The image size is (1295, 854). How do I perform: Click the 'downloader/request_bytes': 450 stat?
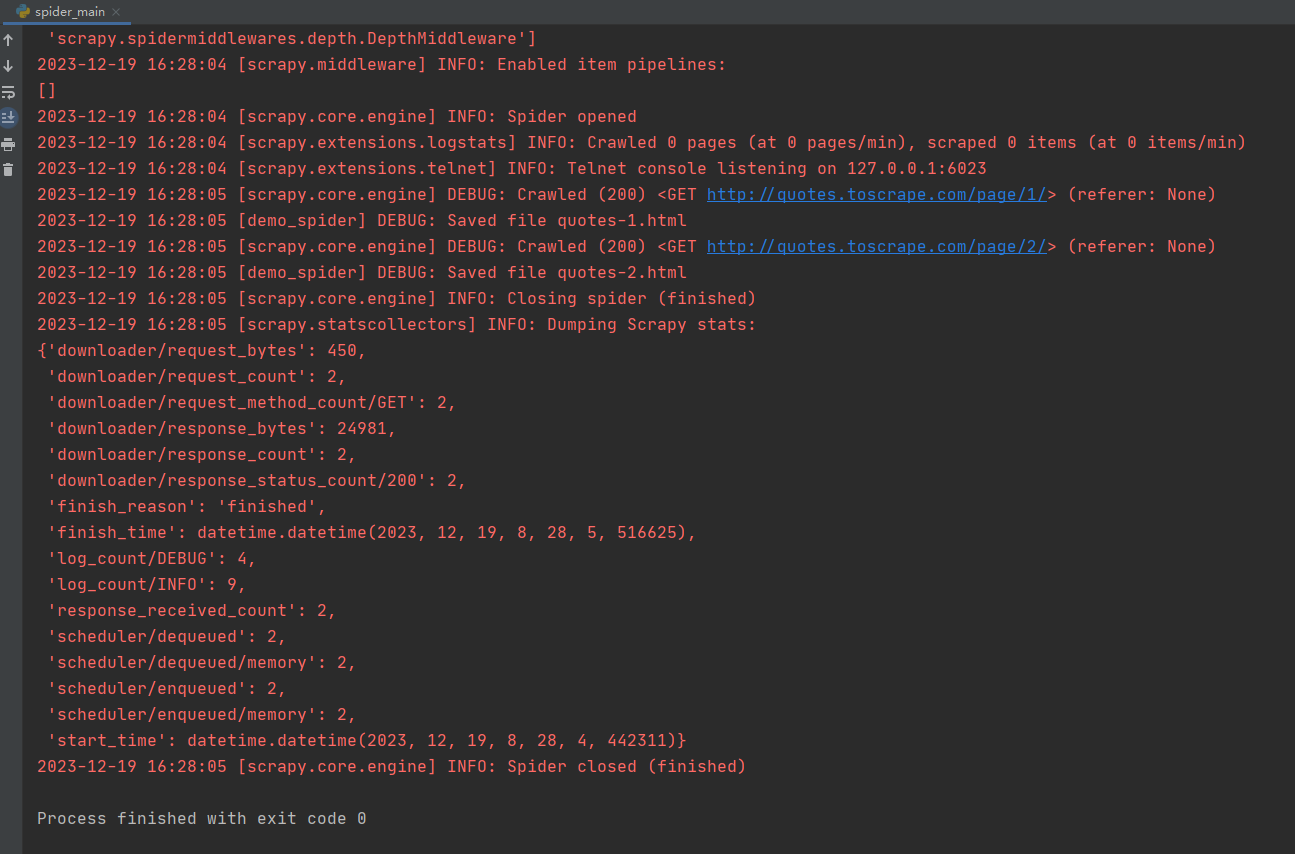tap(202, 350)
